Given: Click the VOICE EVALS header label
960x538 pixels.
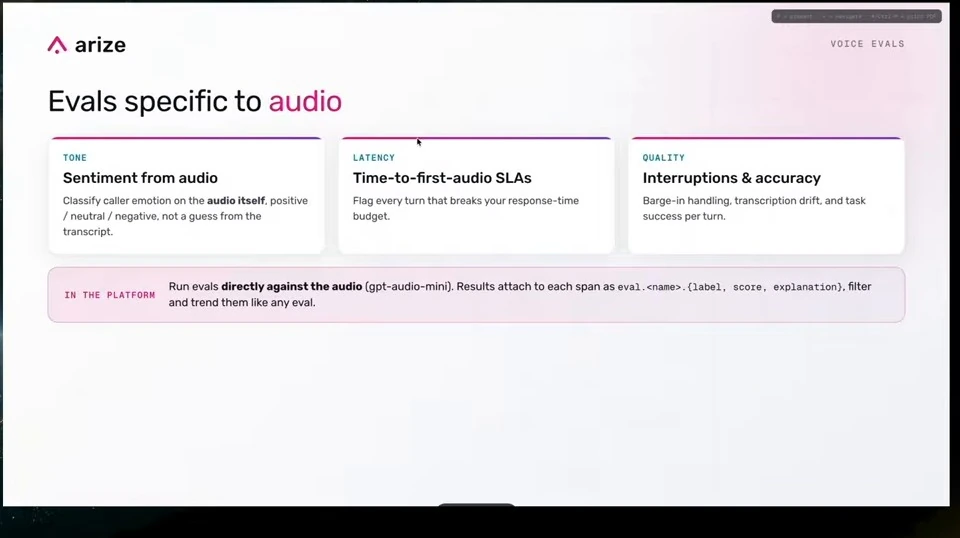Looking at the screenshot, I should coord(868,44).
